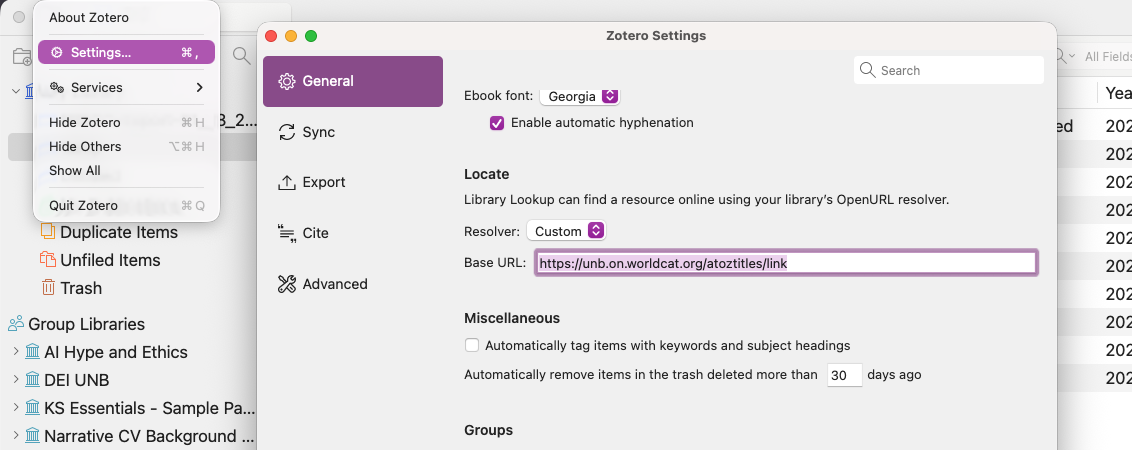Close the Zotero Settings window

[271, 35]
